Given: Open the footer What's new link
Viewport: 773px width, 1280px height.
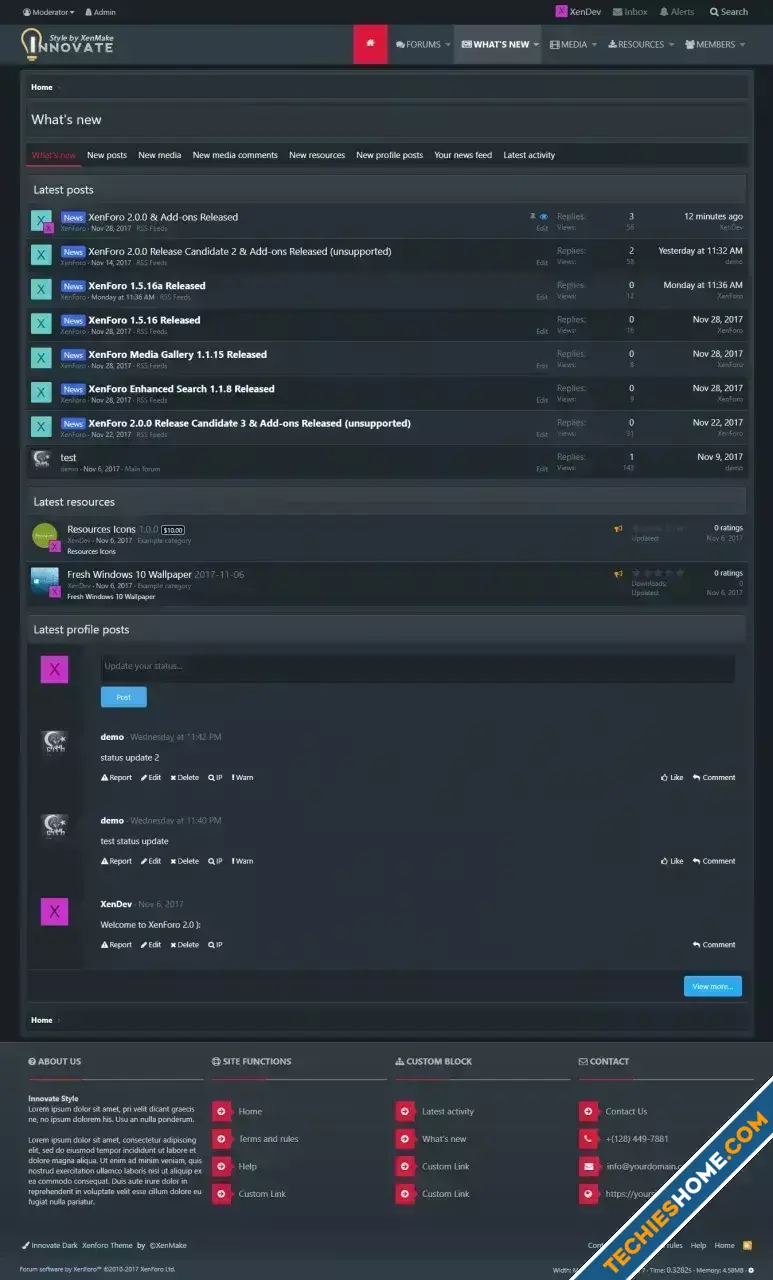Looking at the screenshot, I should pyautogui.click(x=444, y=1139).
